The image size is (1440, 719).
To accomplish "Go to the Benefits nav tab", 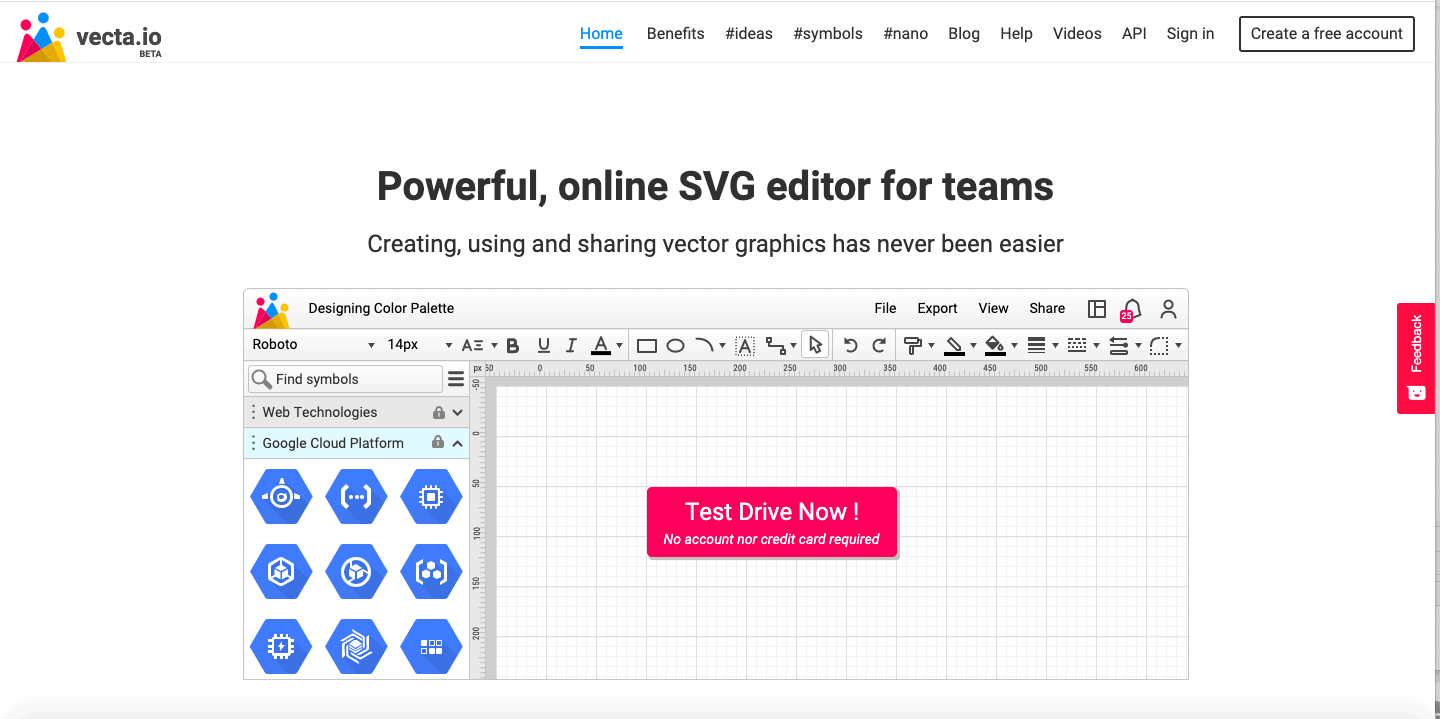I will point(675,33).
